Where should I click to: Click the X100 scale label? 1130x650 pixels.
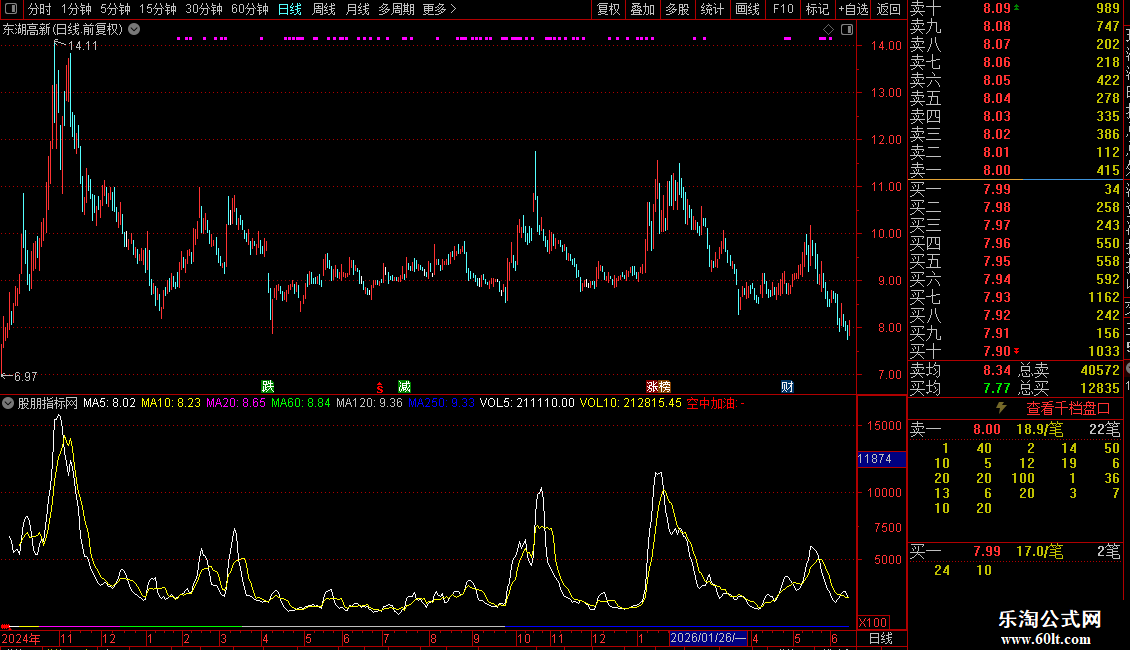(x=873, y=623)
